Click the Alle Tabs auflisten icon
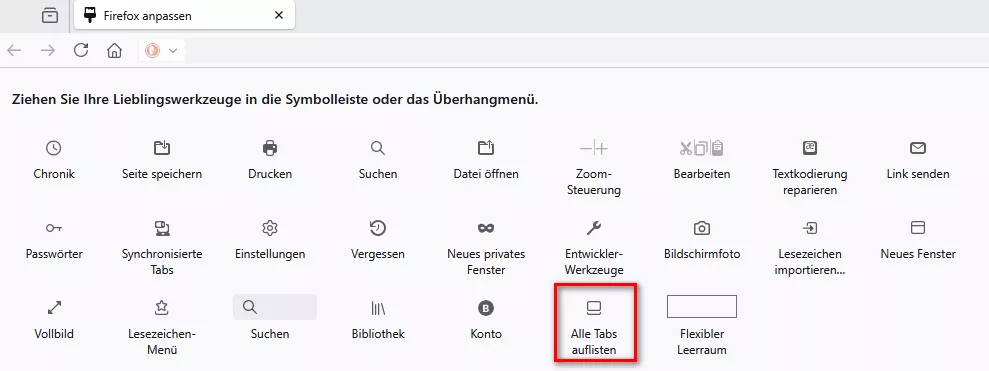989x371 pixels. pyautogui.click(x=594, y=308)
